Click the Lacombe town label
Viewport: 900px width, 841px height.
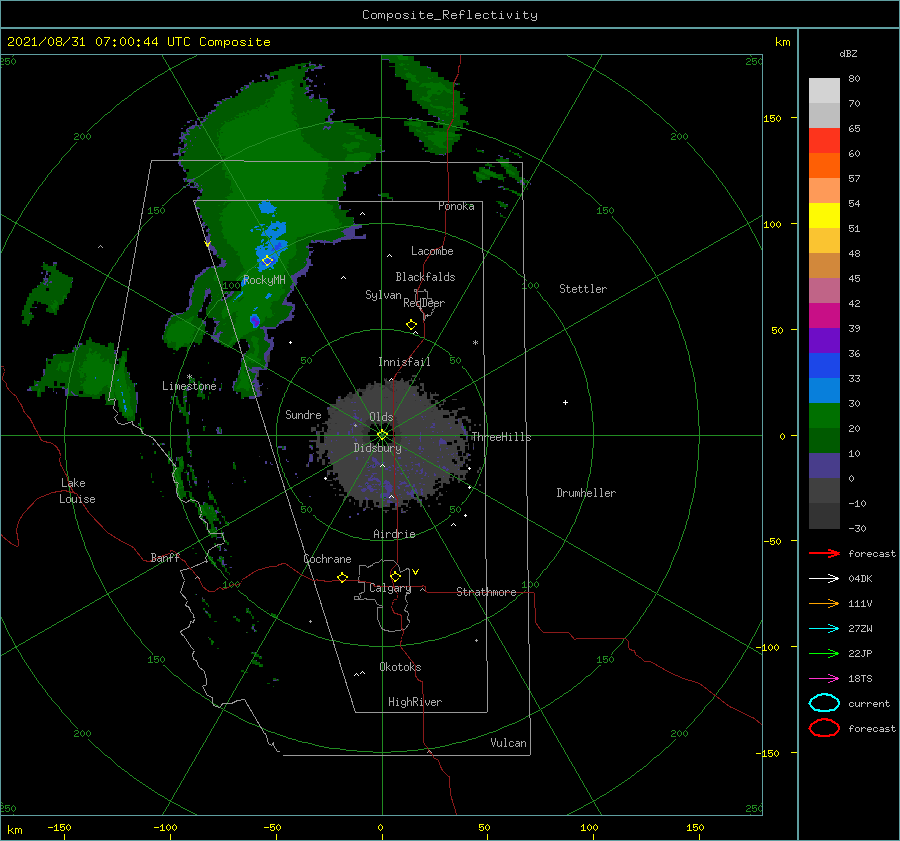click(432, 251)
